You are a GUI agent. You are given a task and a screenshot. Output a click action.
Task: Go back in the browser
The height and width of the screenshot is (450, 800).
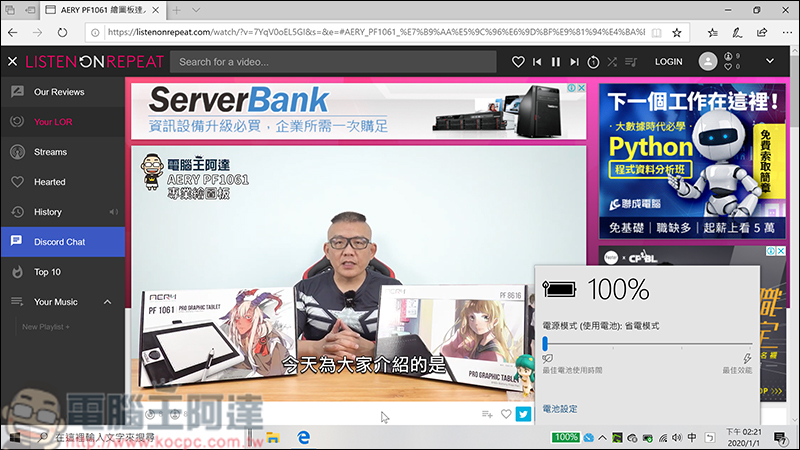tap(13, 33)
